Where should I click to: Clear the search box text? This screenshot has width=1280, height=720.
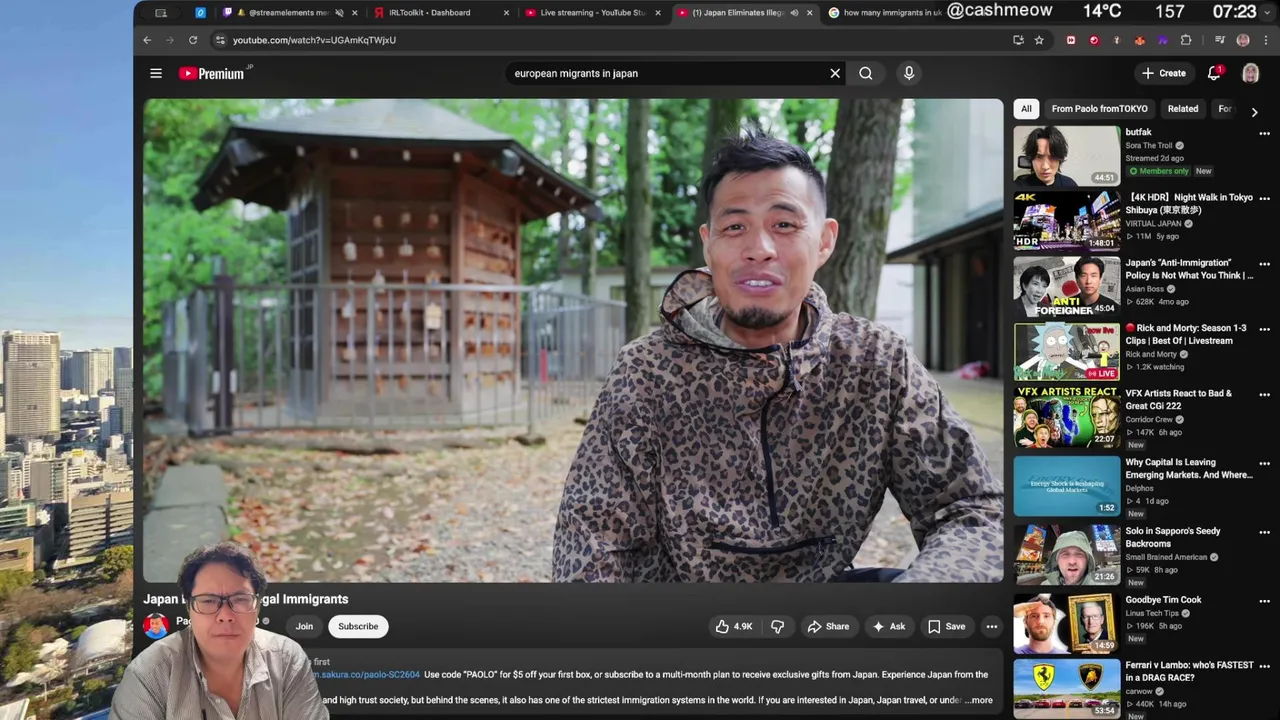[x=835, y=73]
